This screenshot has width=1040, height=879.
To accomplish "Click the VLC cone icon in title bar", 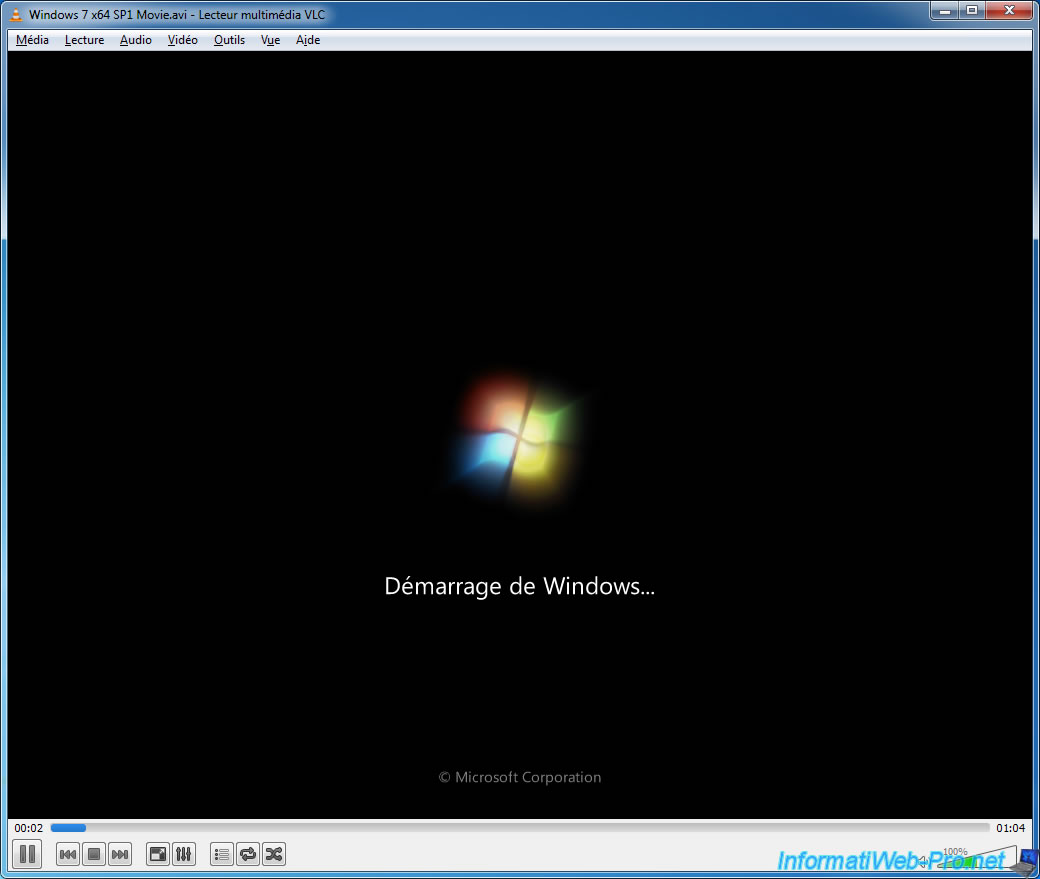I will click(16, 14).
